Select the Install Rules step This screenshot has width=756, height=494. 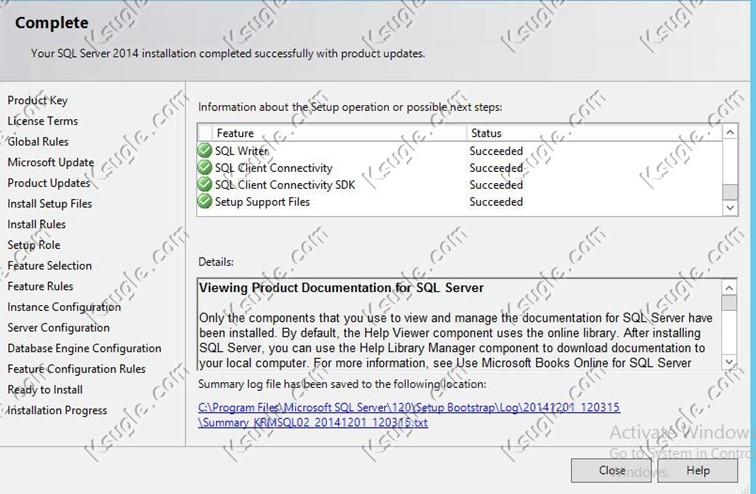(37, 225)
